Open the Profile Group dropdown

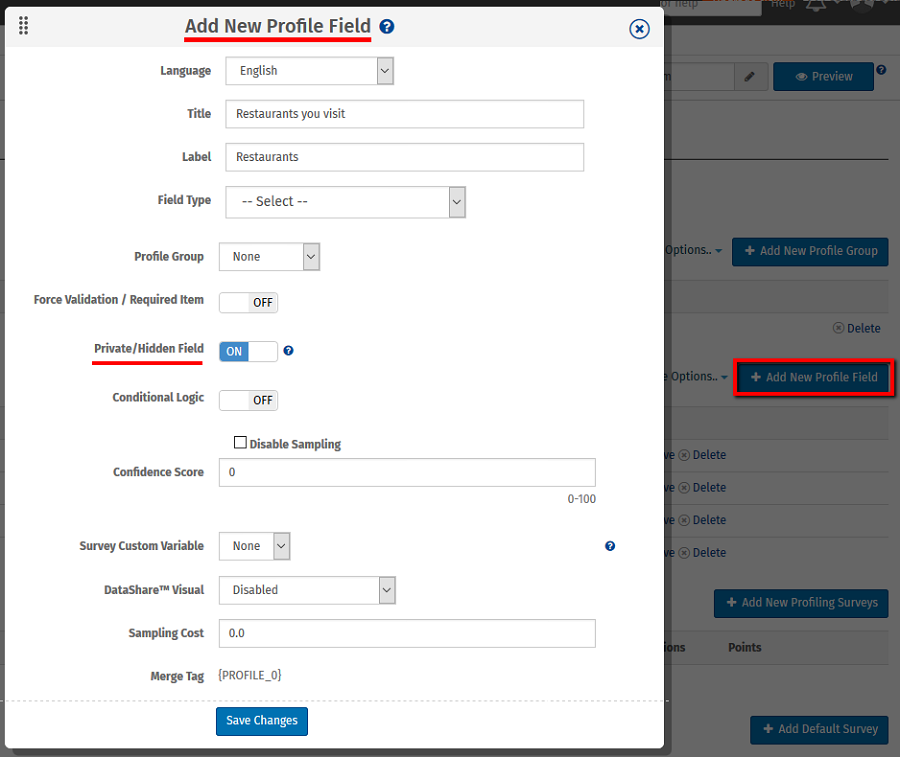coord(269,257)
